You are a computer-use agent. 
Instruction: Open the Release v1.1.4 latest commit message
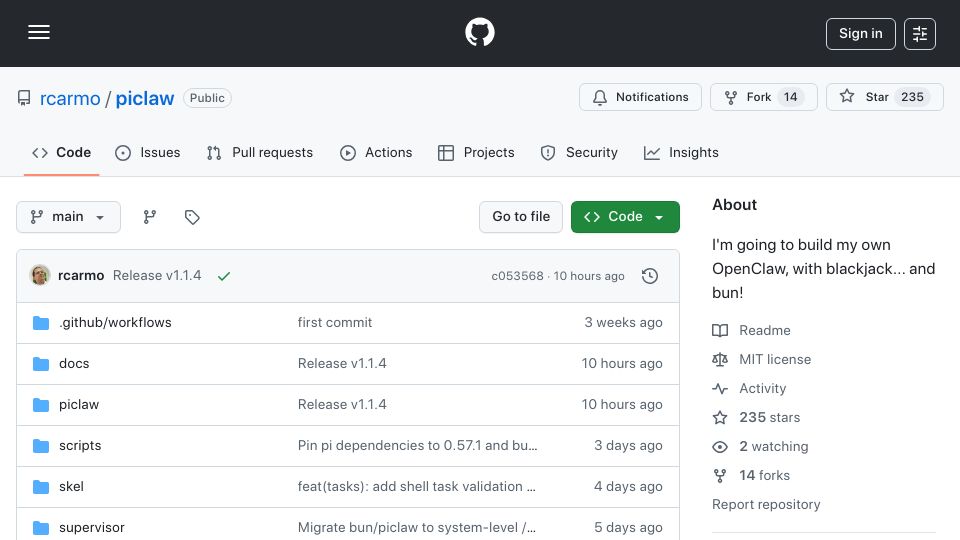tap(157, 276)
